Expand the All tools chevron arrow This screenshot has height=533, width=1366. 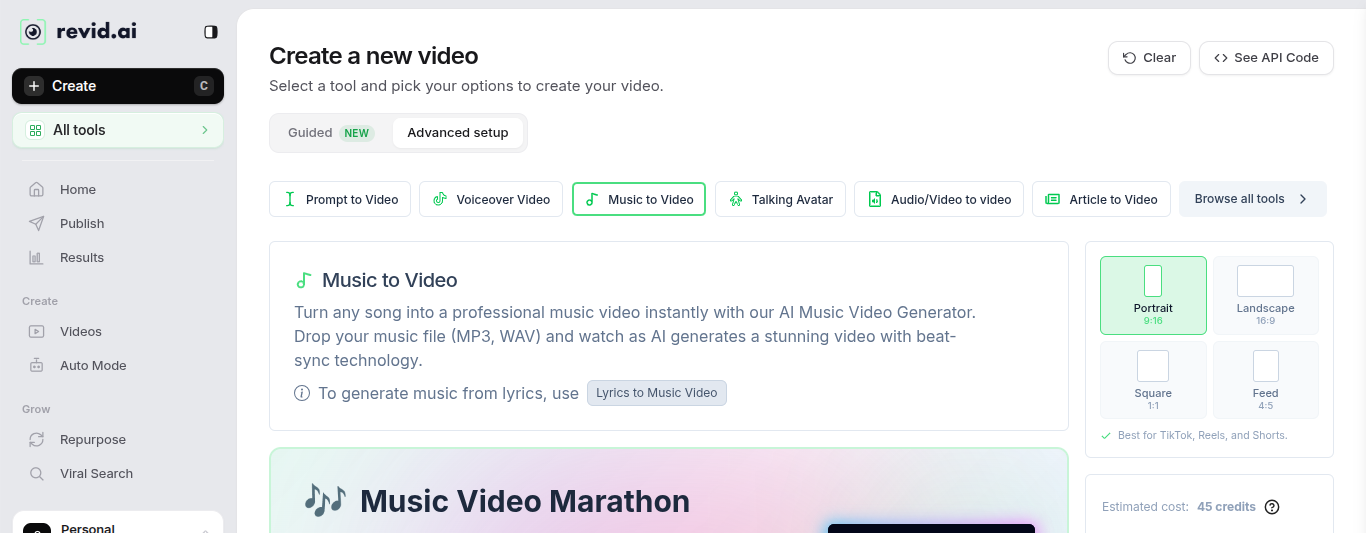[205, 130]
